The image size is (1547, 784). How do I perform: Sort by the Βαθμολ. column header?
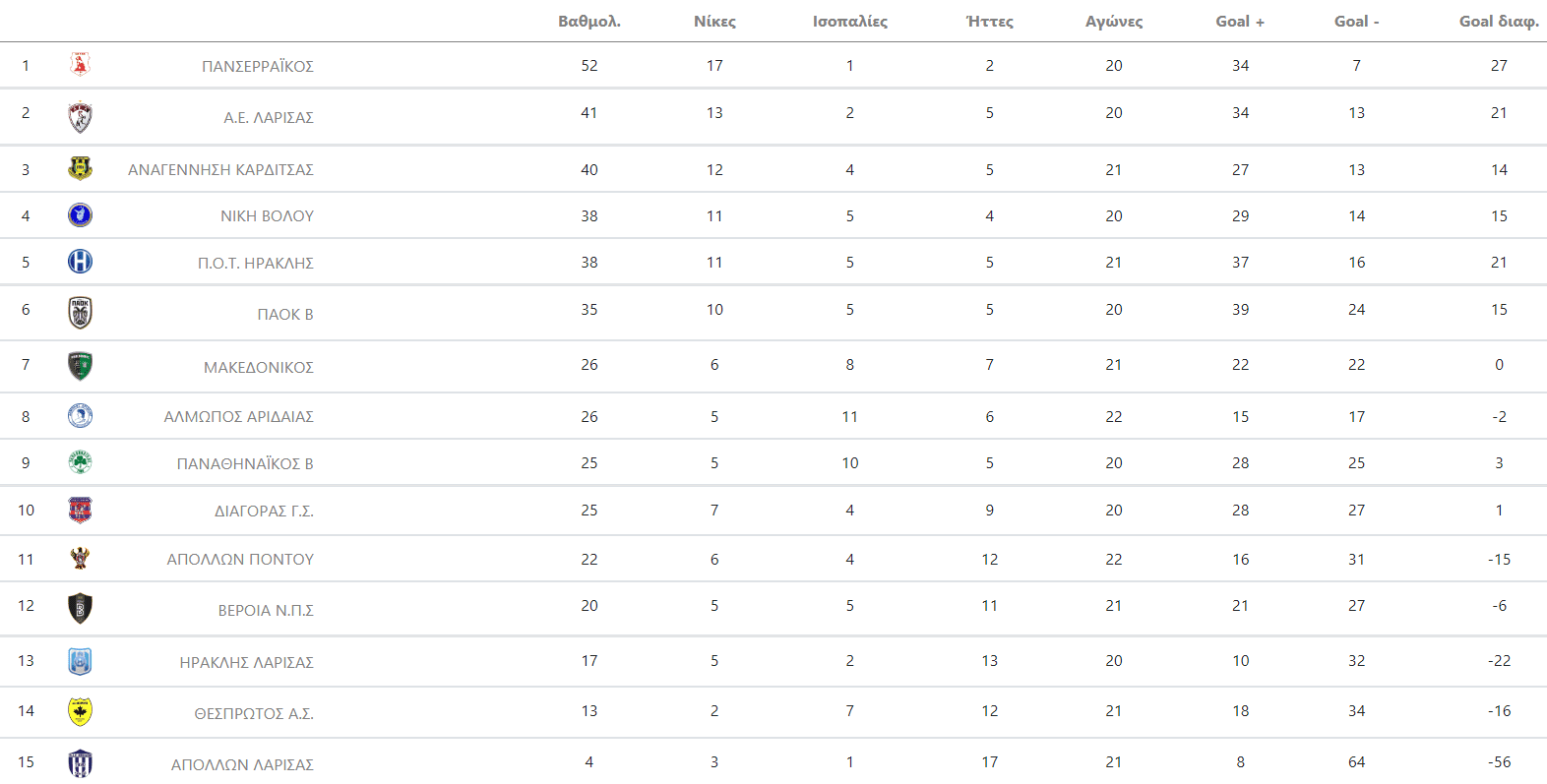click(x=588, y=21)
